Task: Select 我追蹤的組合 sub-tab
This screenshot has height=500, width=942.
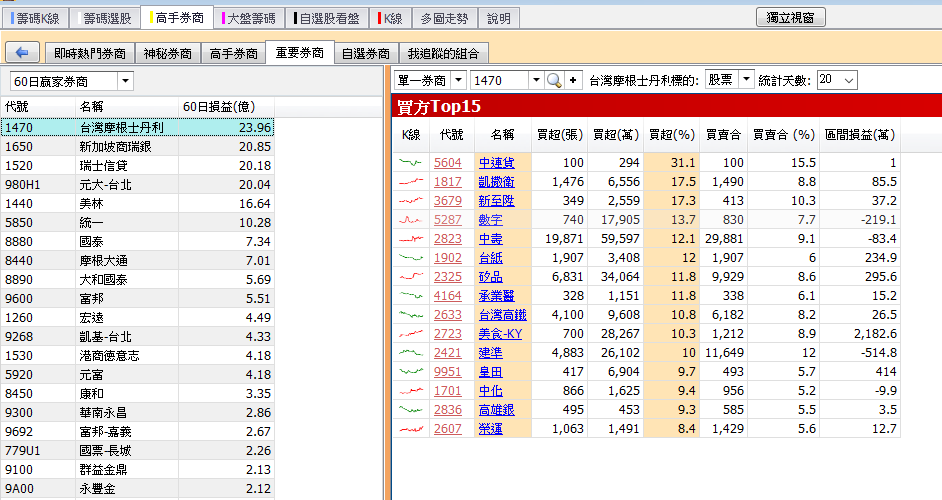Action: pyautogui.click(x=443, y=53)
